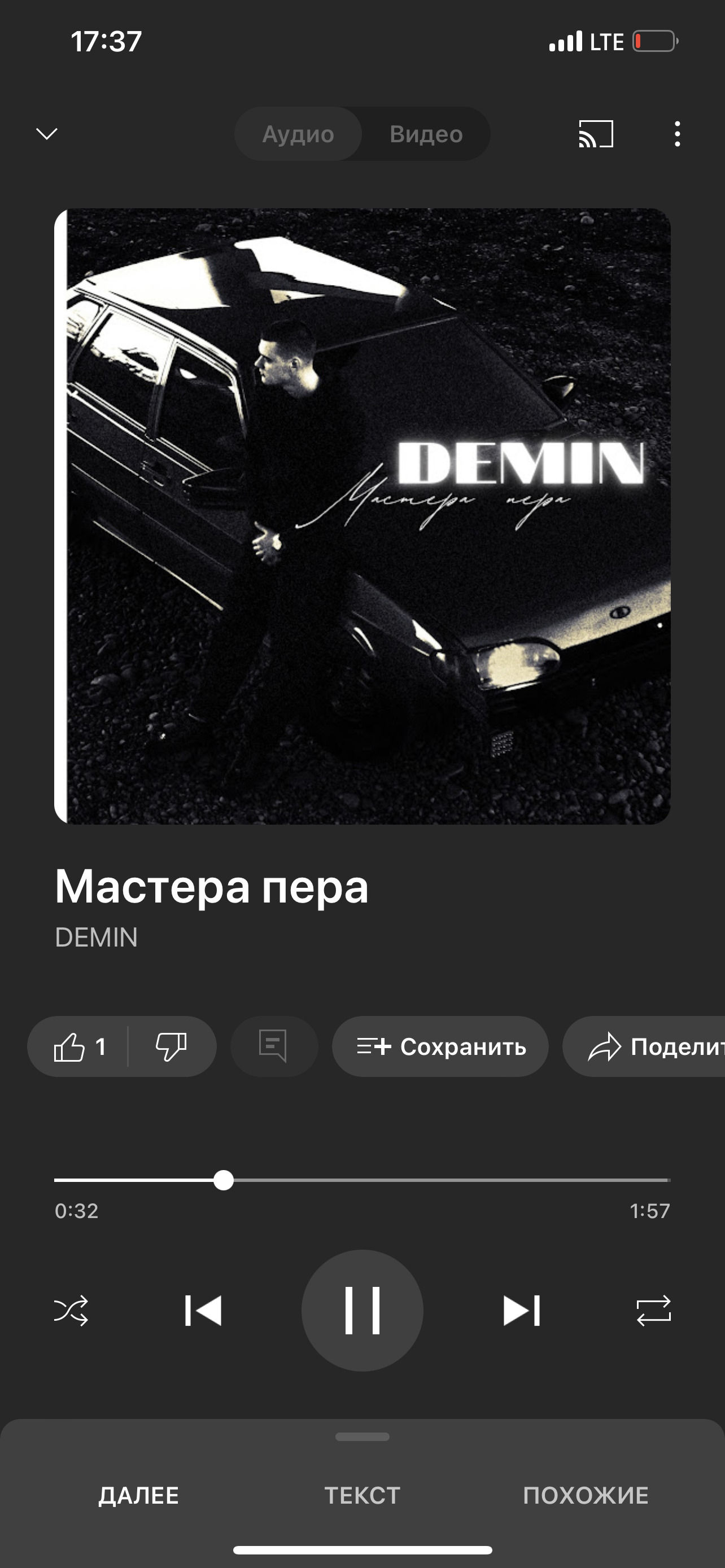725x1568 pixels.
Task: Click the playback progress slider knob
Action: [x=224, y=1180]
